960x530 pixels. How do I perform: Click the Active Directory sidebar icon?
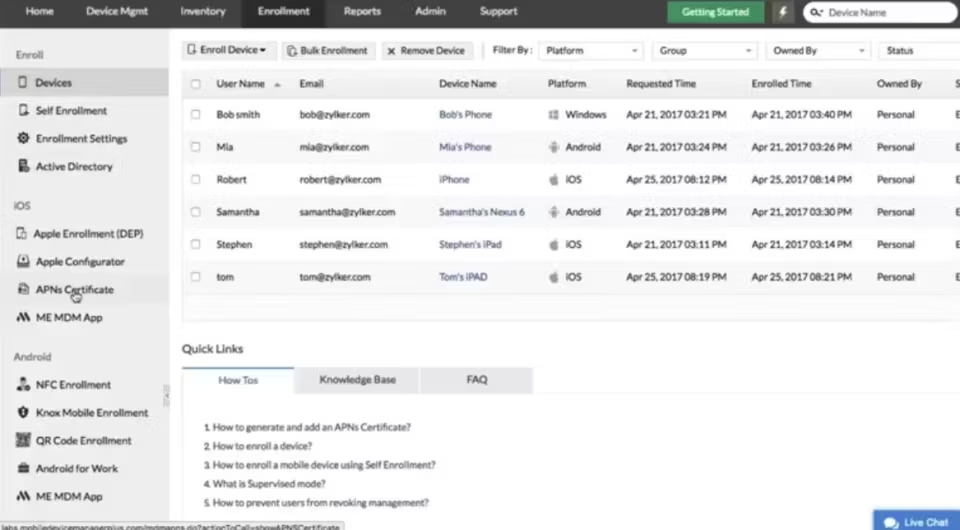tap(24, 167)
